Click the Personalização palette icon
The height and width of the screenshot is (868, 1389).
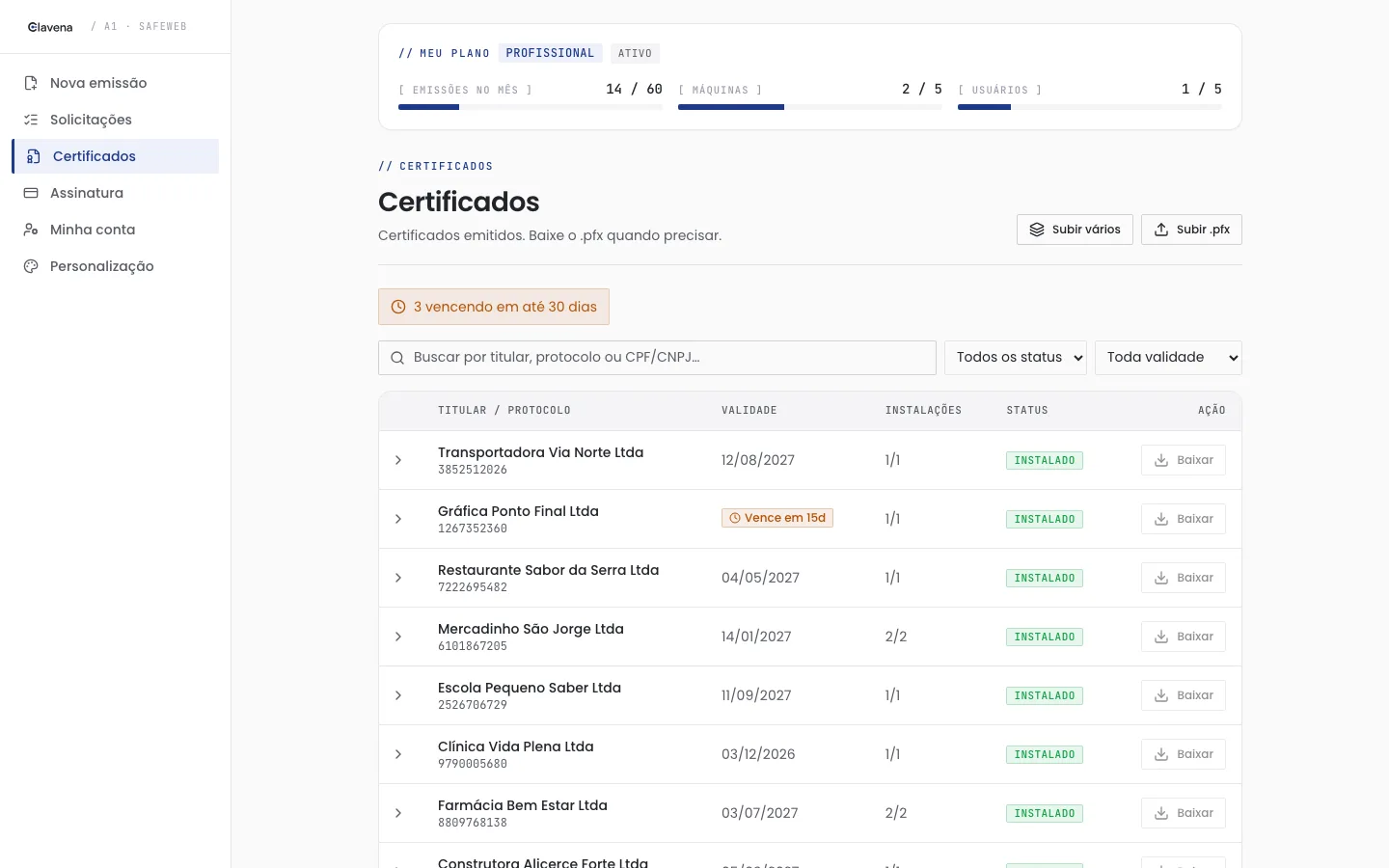click(x=31, y=266)
